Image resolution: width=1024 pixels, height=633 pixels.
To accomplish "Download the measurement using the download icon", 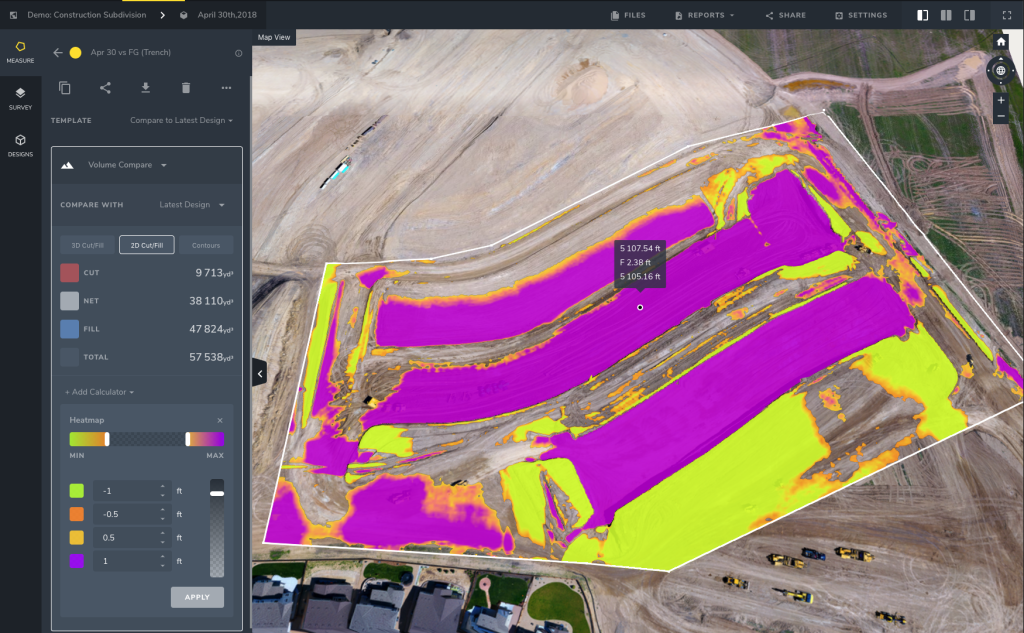I will point(145,88).
